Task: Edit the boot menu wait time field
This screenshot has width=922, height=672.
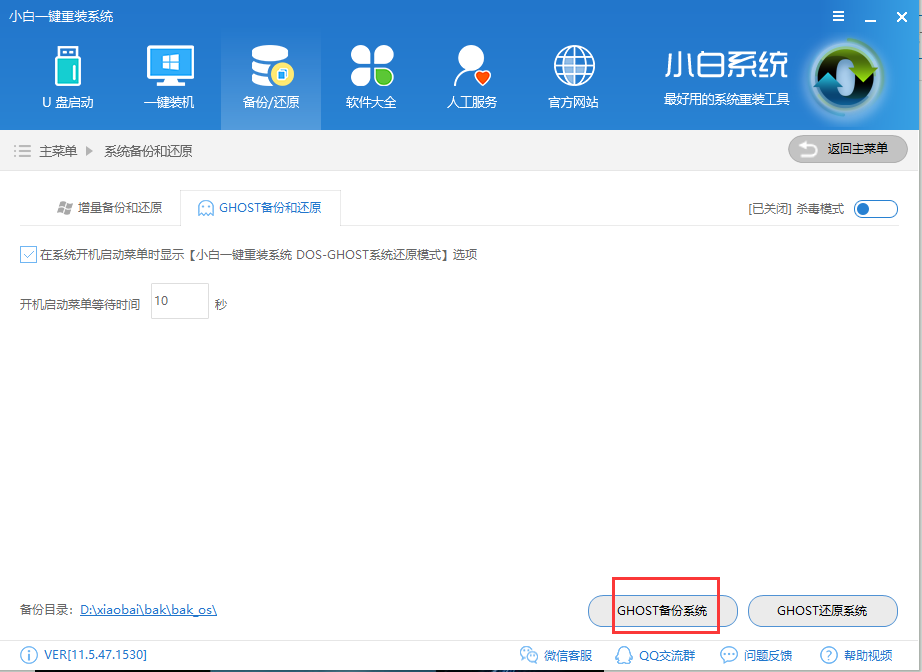Action: coord(179,300)
